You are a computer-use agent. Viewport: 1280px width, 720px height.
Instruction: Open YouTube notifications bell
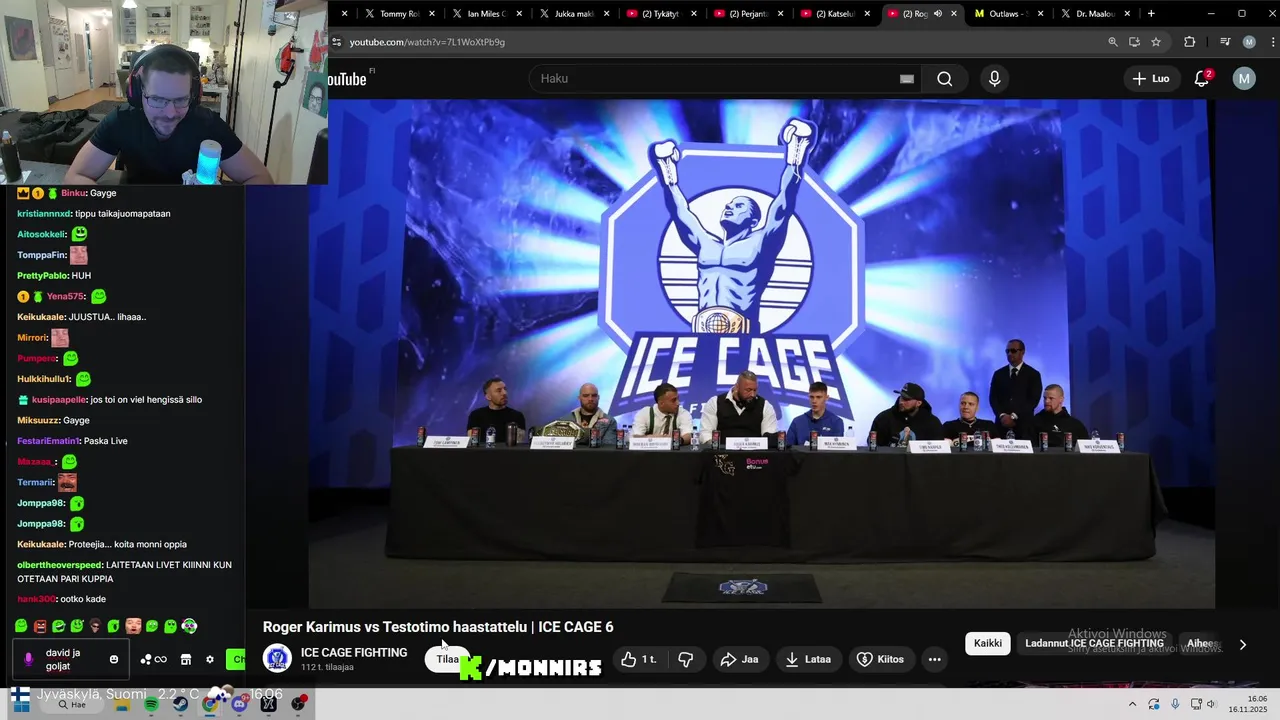click(1202, 79)
